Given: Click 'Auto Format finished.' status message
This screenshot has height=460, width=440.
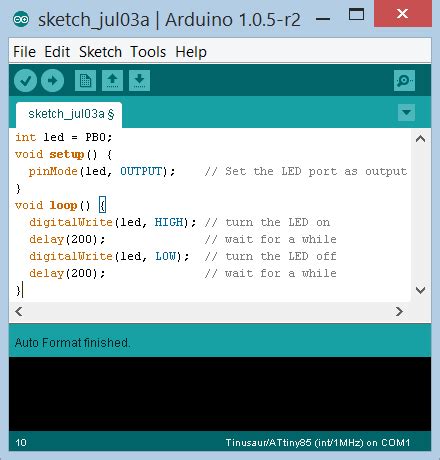Looking at the screenshot, I should 72,343.
